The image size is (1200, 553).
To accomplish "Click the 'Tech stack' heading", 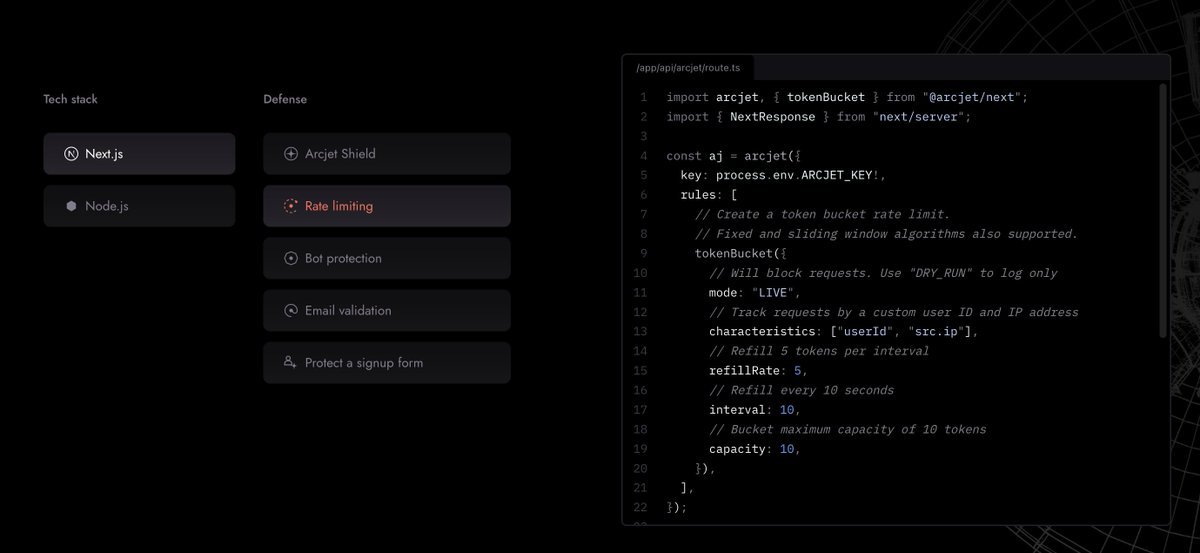I will coord(71,99).
